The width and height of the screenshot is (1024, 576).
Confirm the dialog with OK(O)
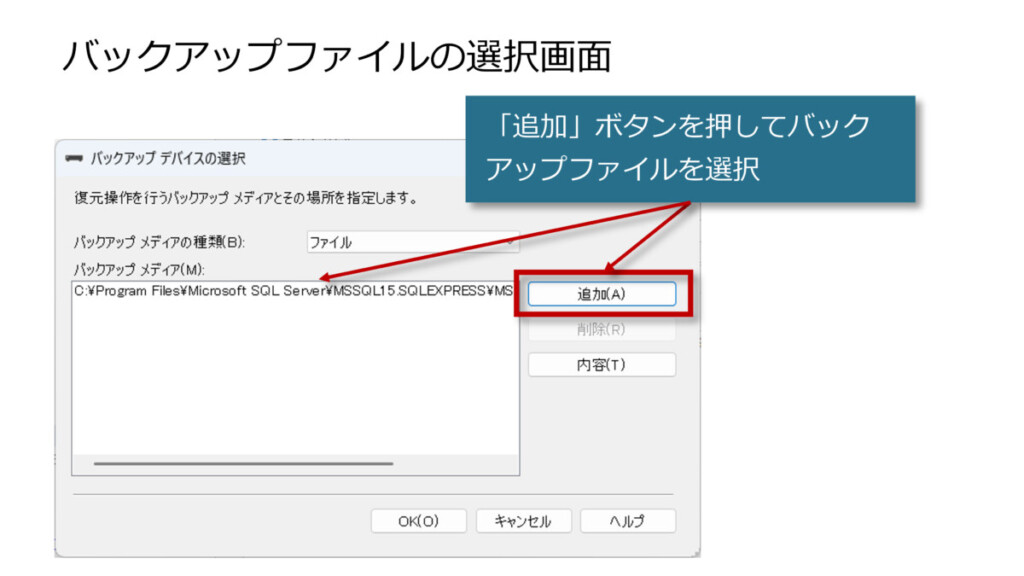pos(419,521)
